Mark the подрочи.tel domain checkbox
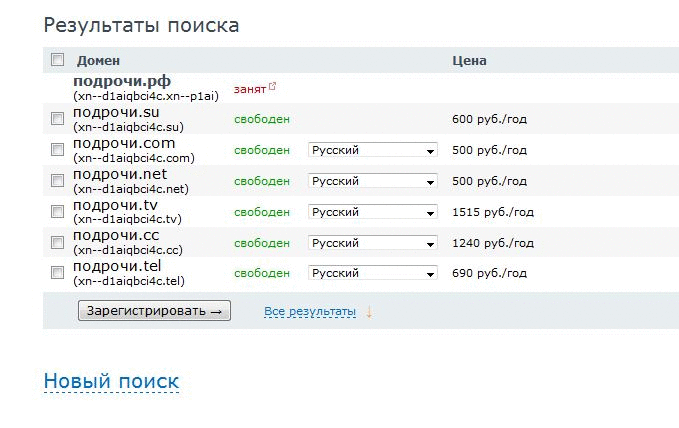679x428 pixels. point(58,272)
